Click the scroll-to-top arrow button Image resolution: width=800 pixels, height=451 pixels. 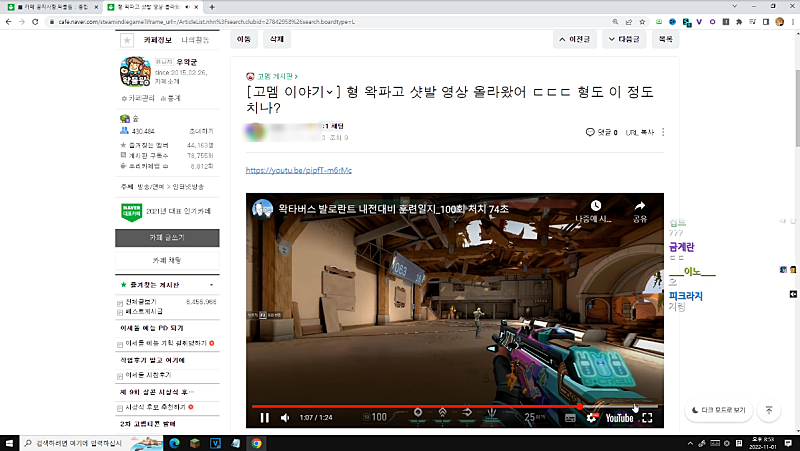pos(768,410)
